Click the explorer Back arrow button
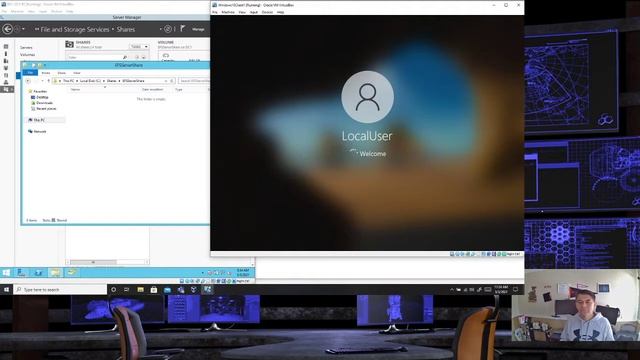Viewport: 640px width, 360px height. pos(28,81)
